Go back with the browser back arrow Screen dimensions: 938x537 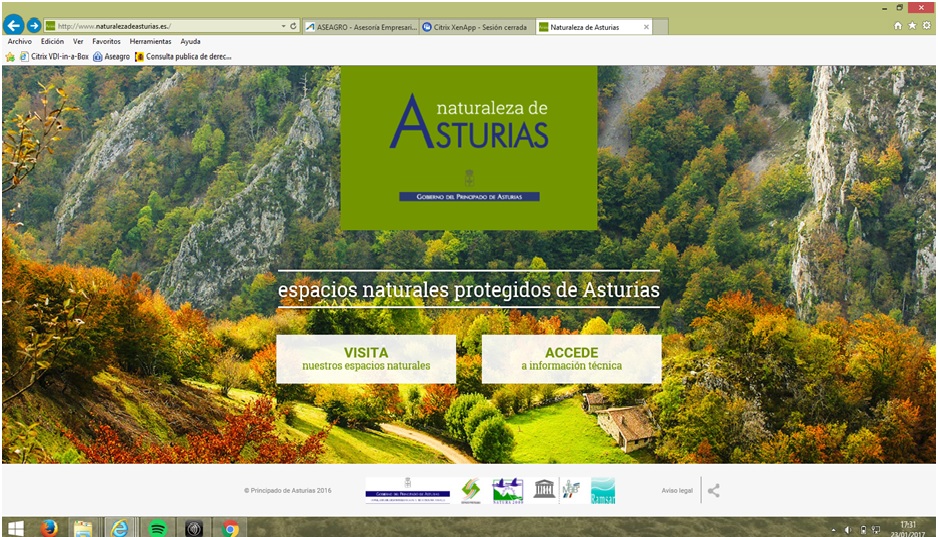(x=14, y=26)
